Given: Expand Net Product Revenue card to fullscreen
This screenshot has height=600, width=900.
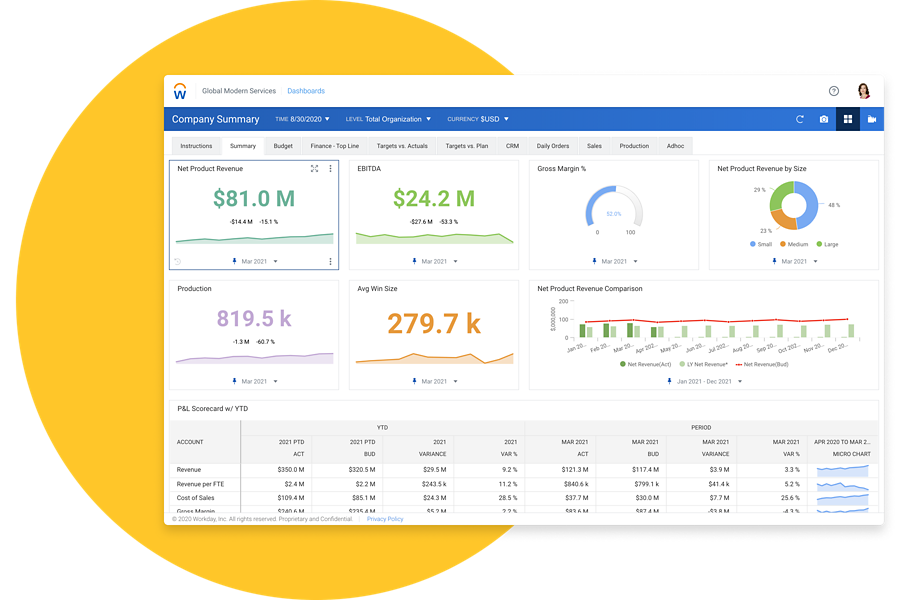Looking at the screenshot, I should [x=315, y=169].
